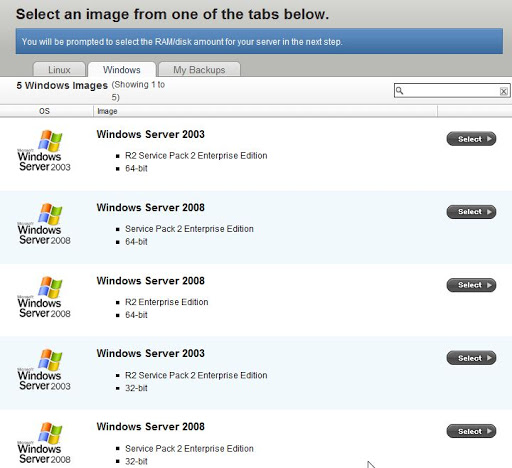
Task: Clear the search box with X icon
Action: (503, 91)
